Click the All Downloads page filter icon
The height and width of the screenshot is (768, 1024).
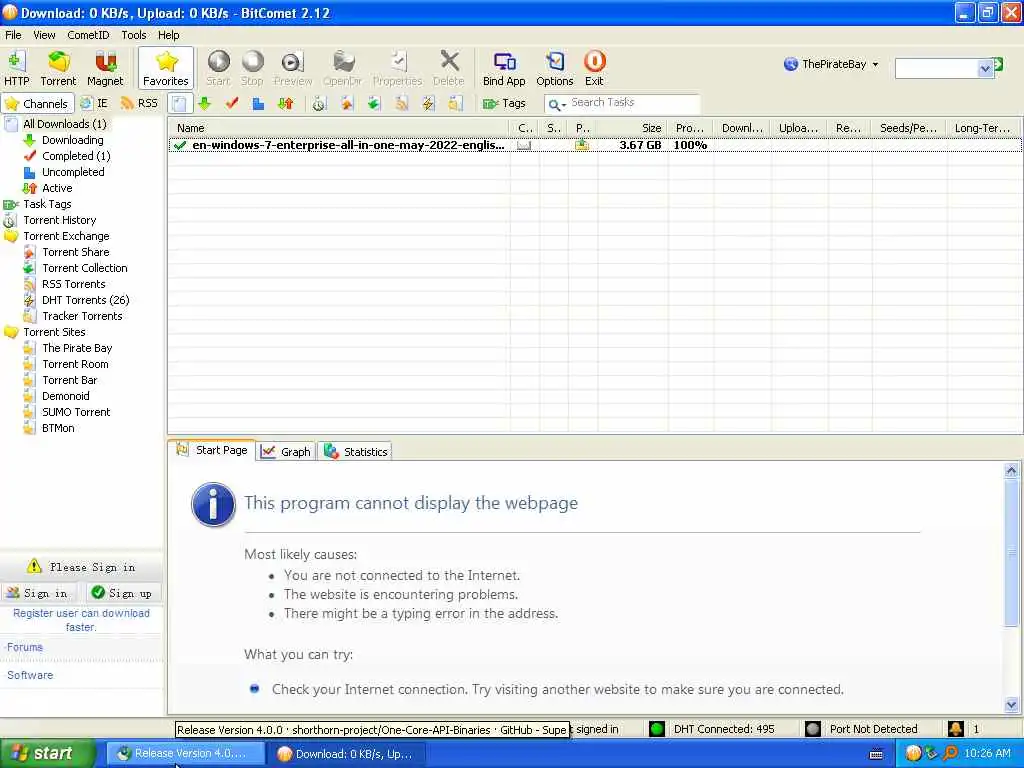[x=180, y=103]
